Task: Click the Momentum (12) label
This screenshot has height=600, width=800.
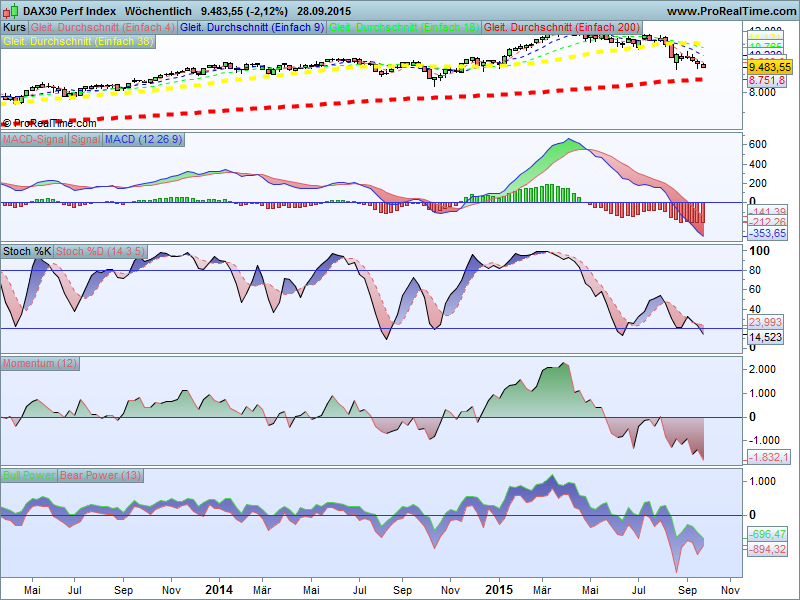Action: [40, 363]
